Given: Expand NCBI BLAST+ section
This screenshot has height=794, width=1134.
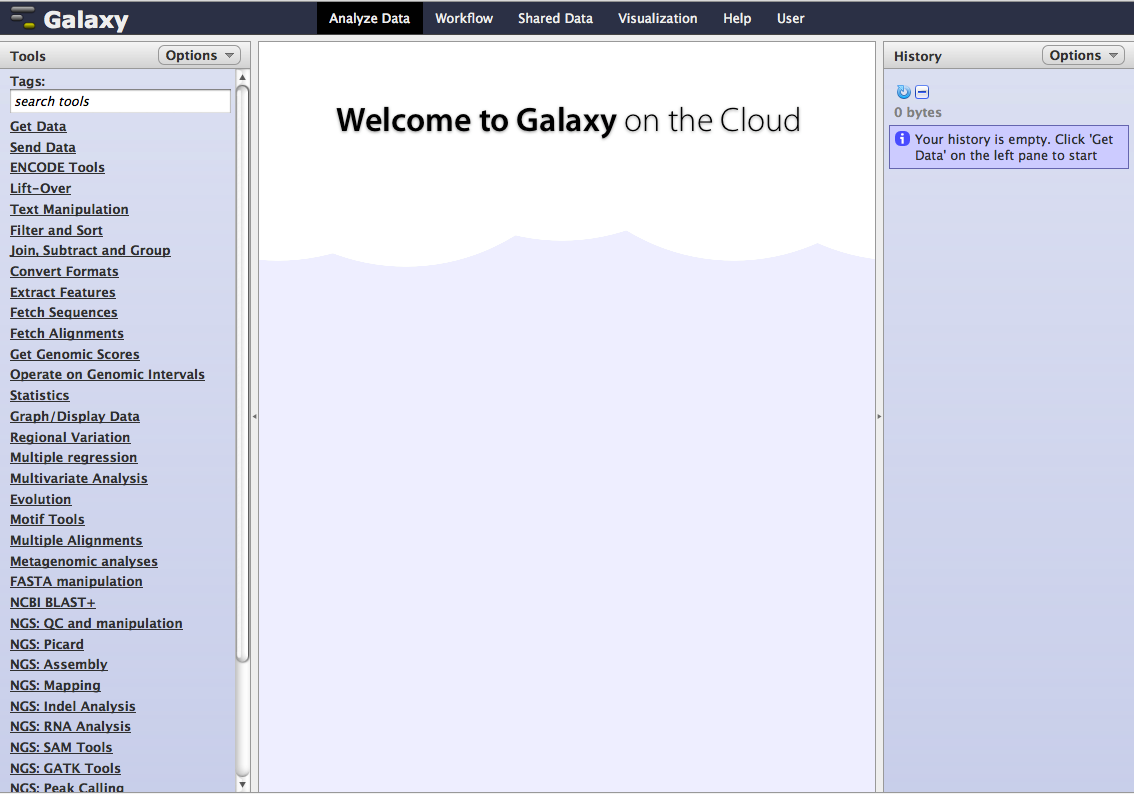Looking at the screenshot, I should [53, 603].
